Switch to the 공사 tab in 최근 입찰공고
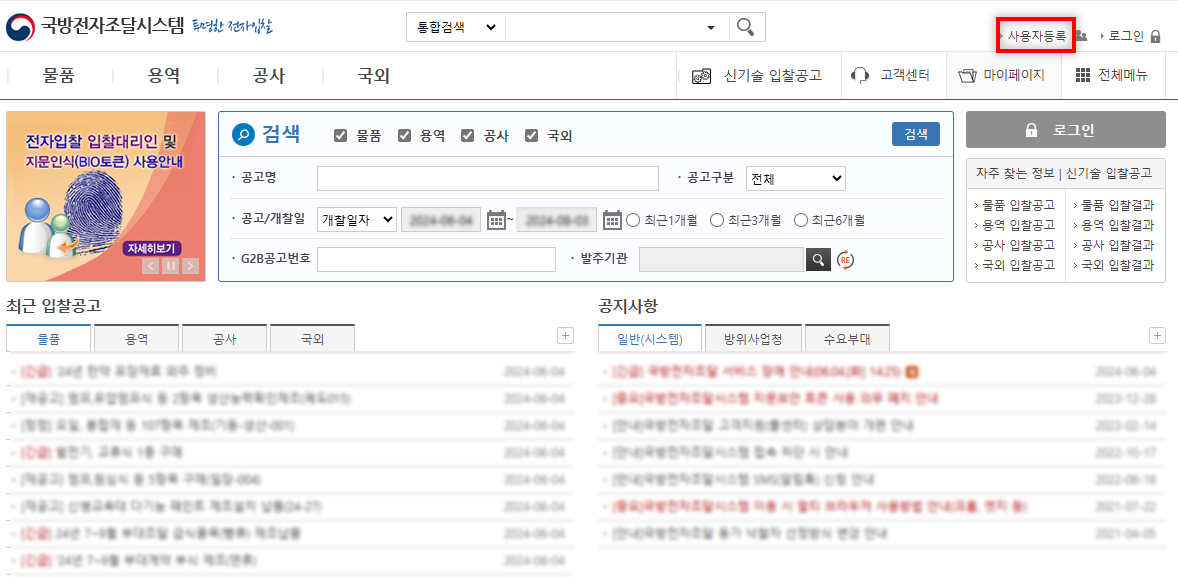This screenshot has height=581, width=1178. pos(224,338)
